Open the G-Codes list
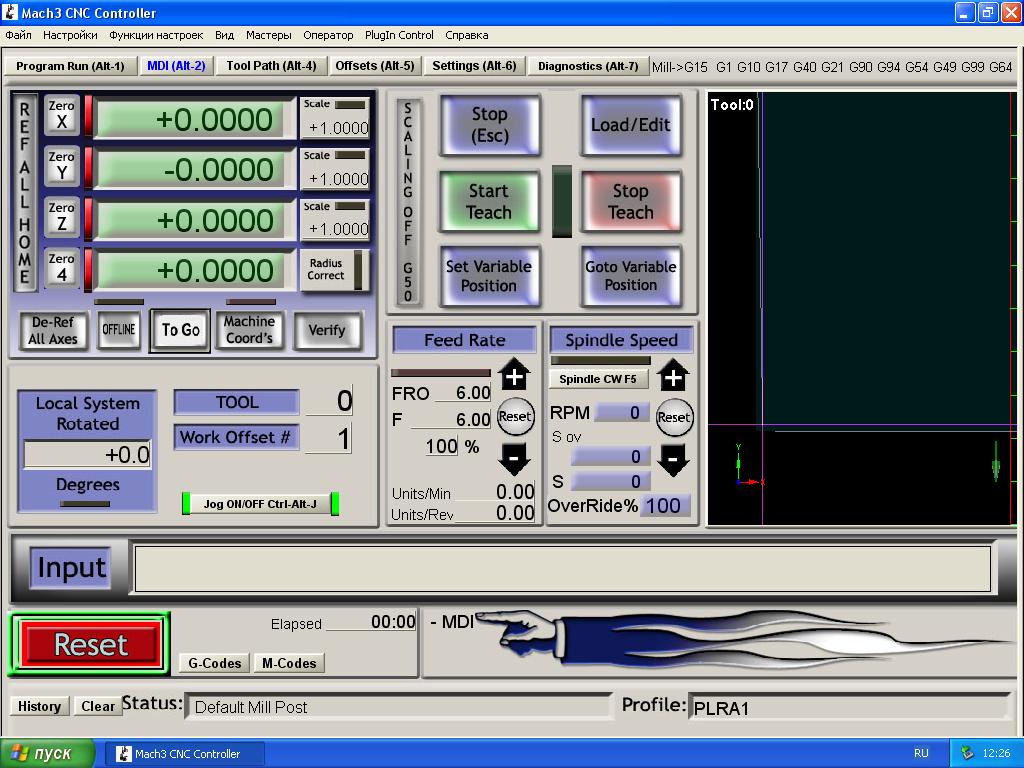 pos(214,663)
